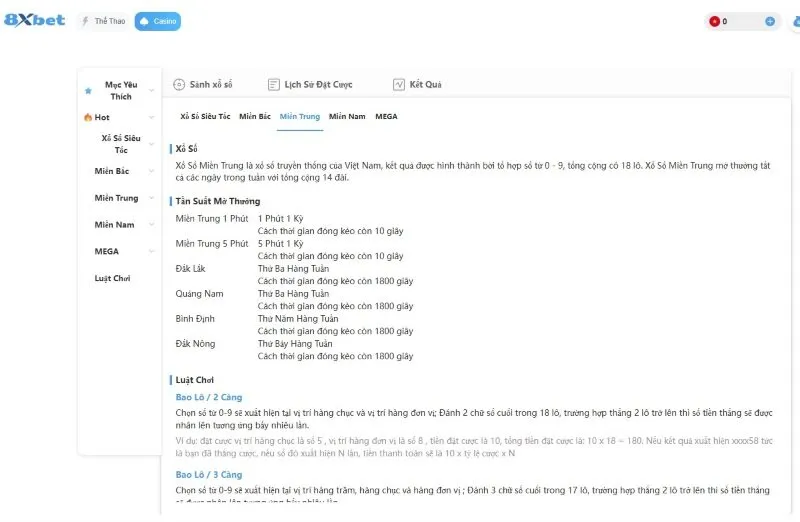Image resolution: width=800 pixels, height=522 pixels.
Task: Click the red coin balance icon
Action: click(714, 21)
